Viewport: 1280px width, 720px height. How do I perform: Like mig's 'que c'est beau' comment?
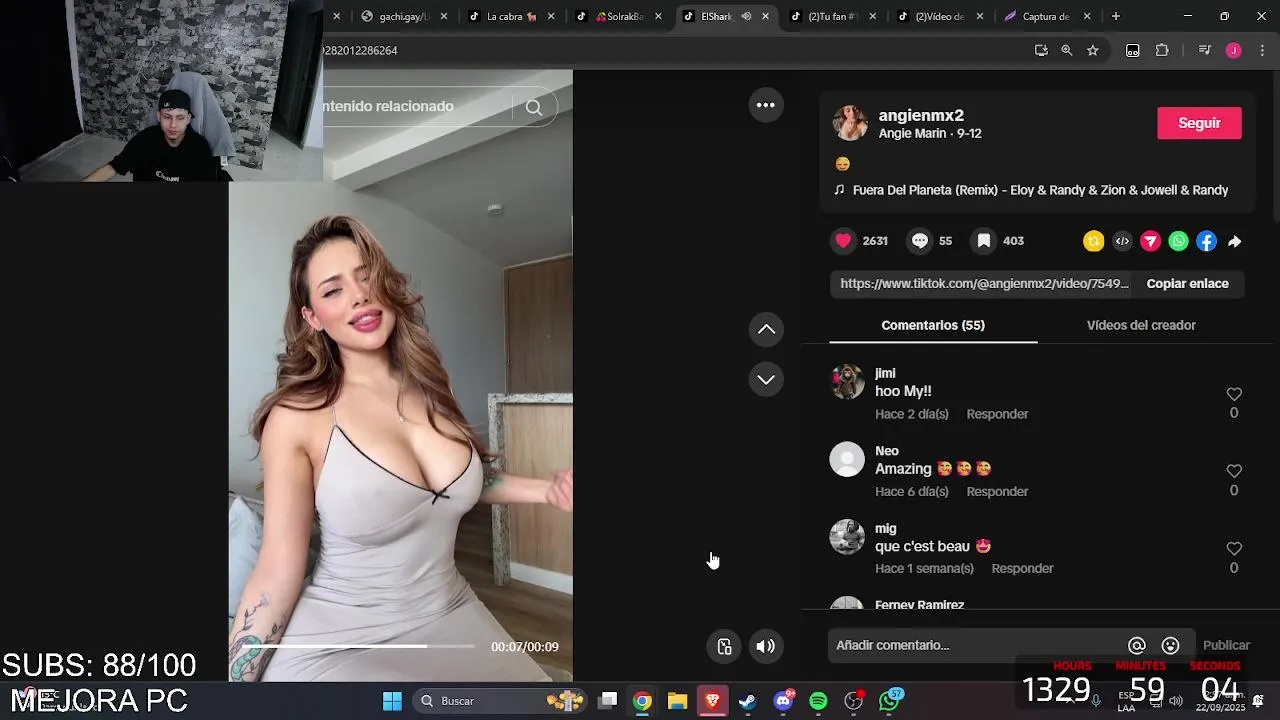[x=1234, y=549]
